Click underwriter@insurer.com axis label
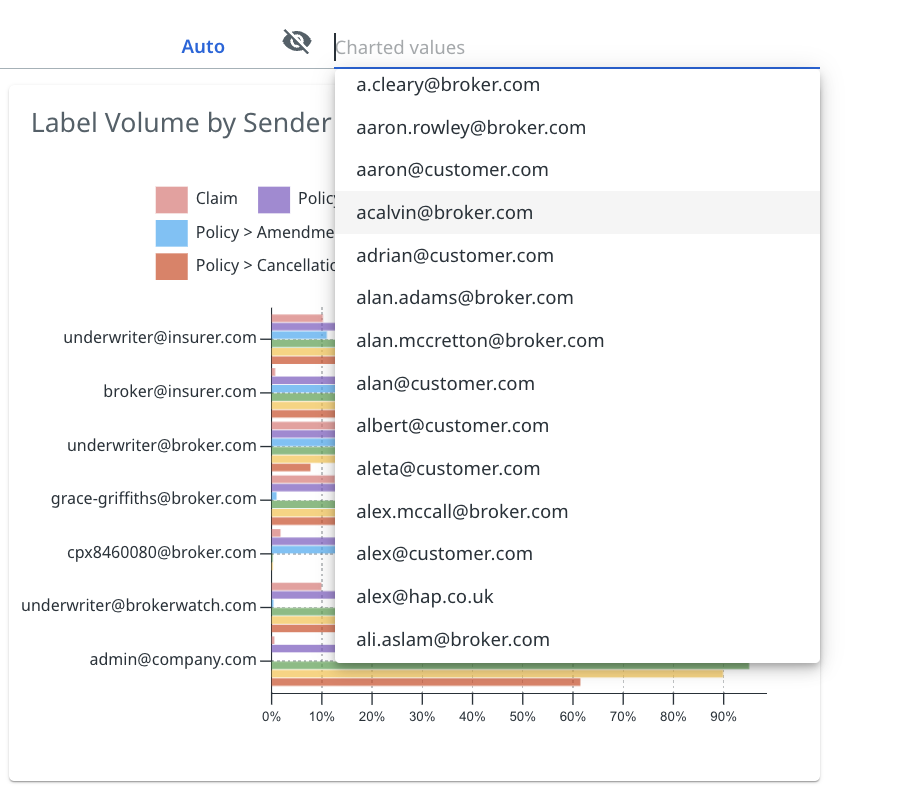Image resolution: width=924 pixels, height=806 pixels. [160, 338]
